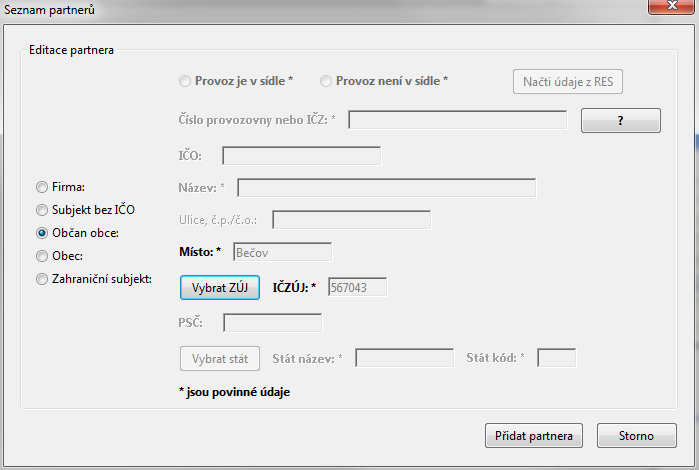
Task: Pick the Obec radio option
Action: pyautogui.click(x=42, y=256)
